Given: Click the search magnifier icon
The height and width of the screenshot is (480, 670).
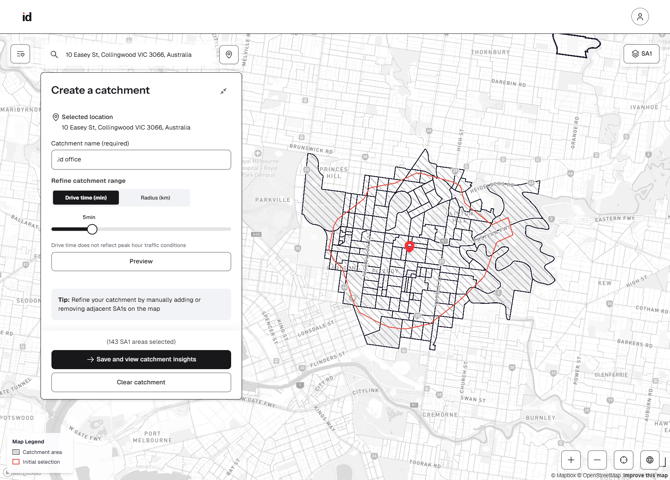Looking at the screenshot, I should pyautogui.click(x=54, y=54).
